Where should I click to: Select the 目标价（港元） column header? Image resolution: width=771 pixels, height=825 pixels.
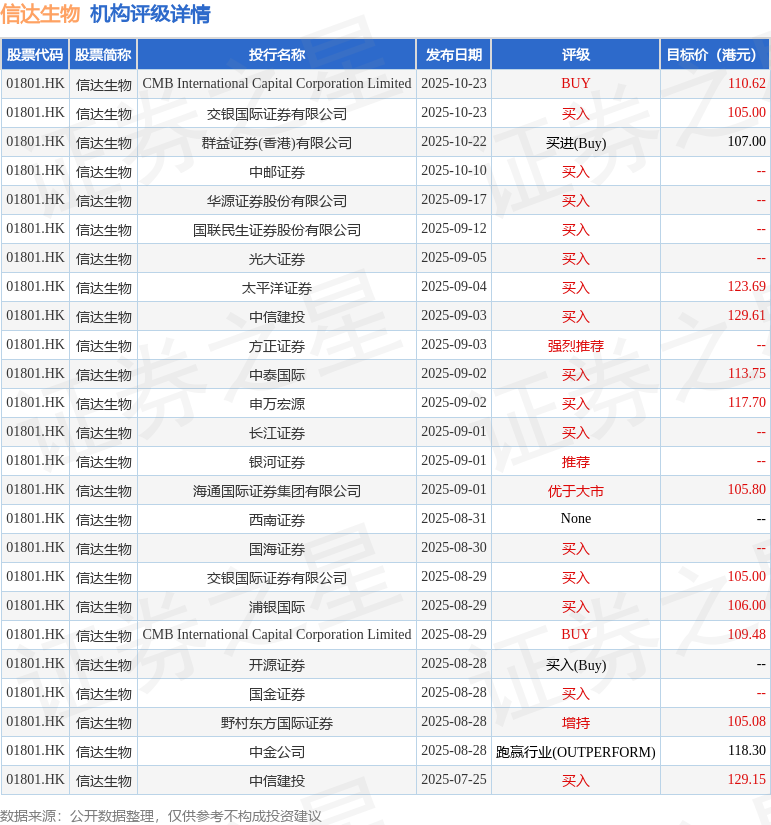(715, 55)
